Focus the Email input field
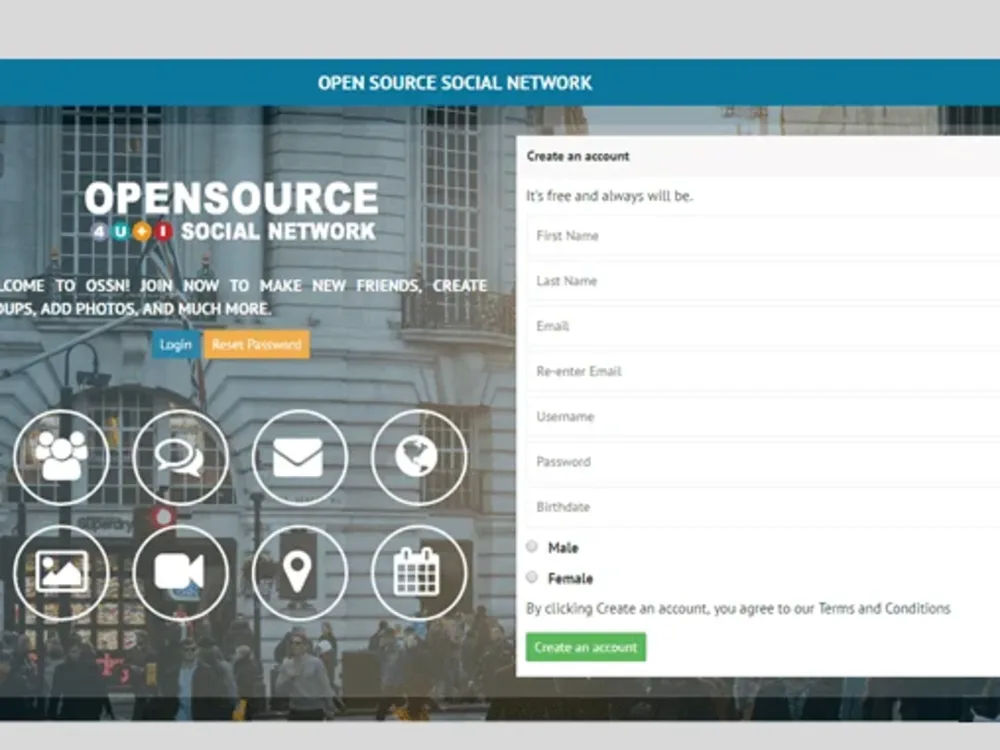Image resolution: width=1000 pixels, height=750 pixels. coord(763,327)
